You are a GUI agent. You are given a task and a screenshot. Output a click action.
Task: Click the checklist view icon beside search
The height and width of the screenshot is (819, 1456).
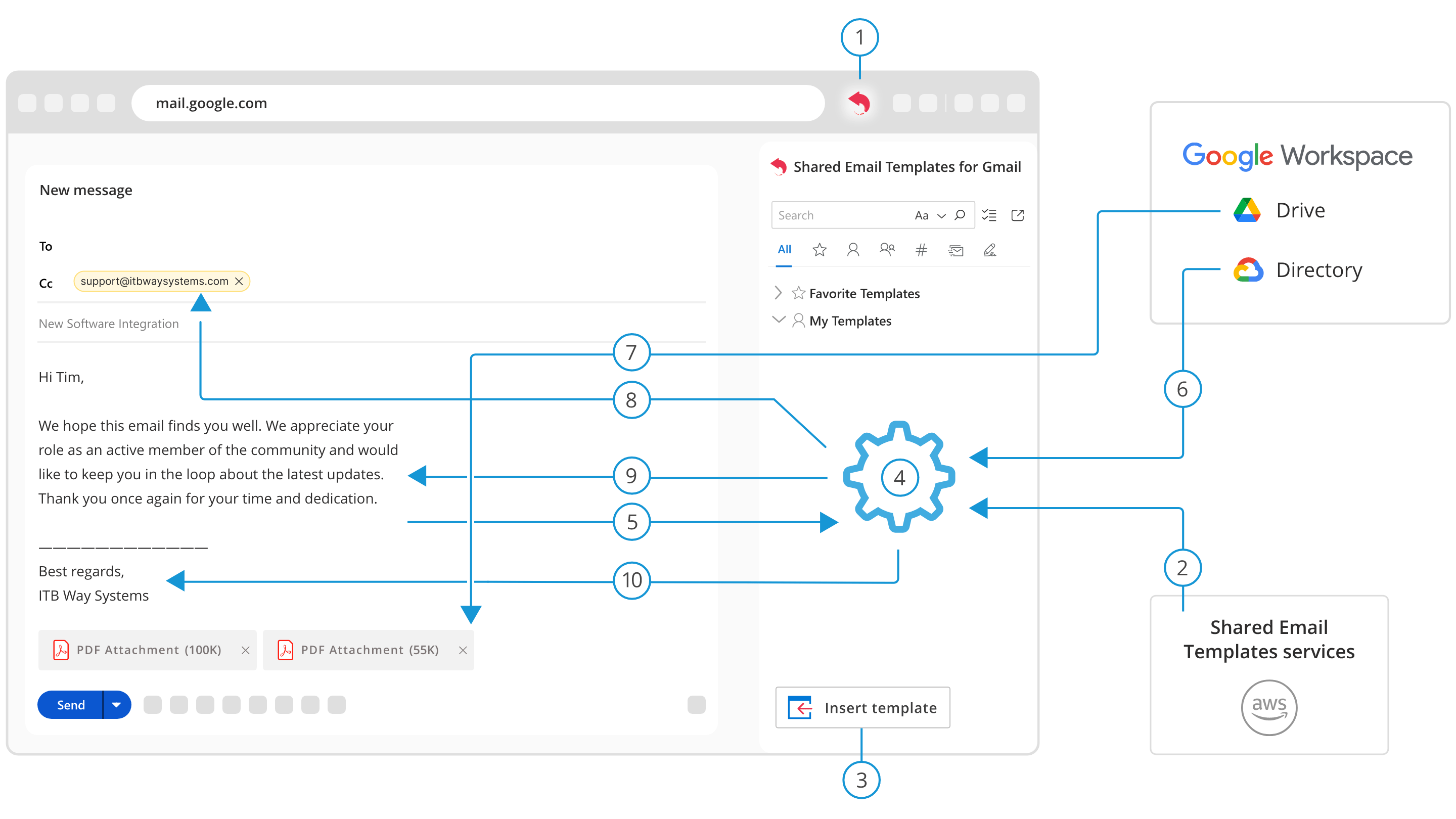[x=989, y=215]
